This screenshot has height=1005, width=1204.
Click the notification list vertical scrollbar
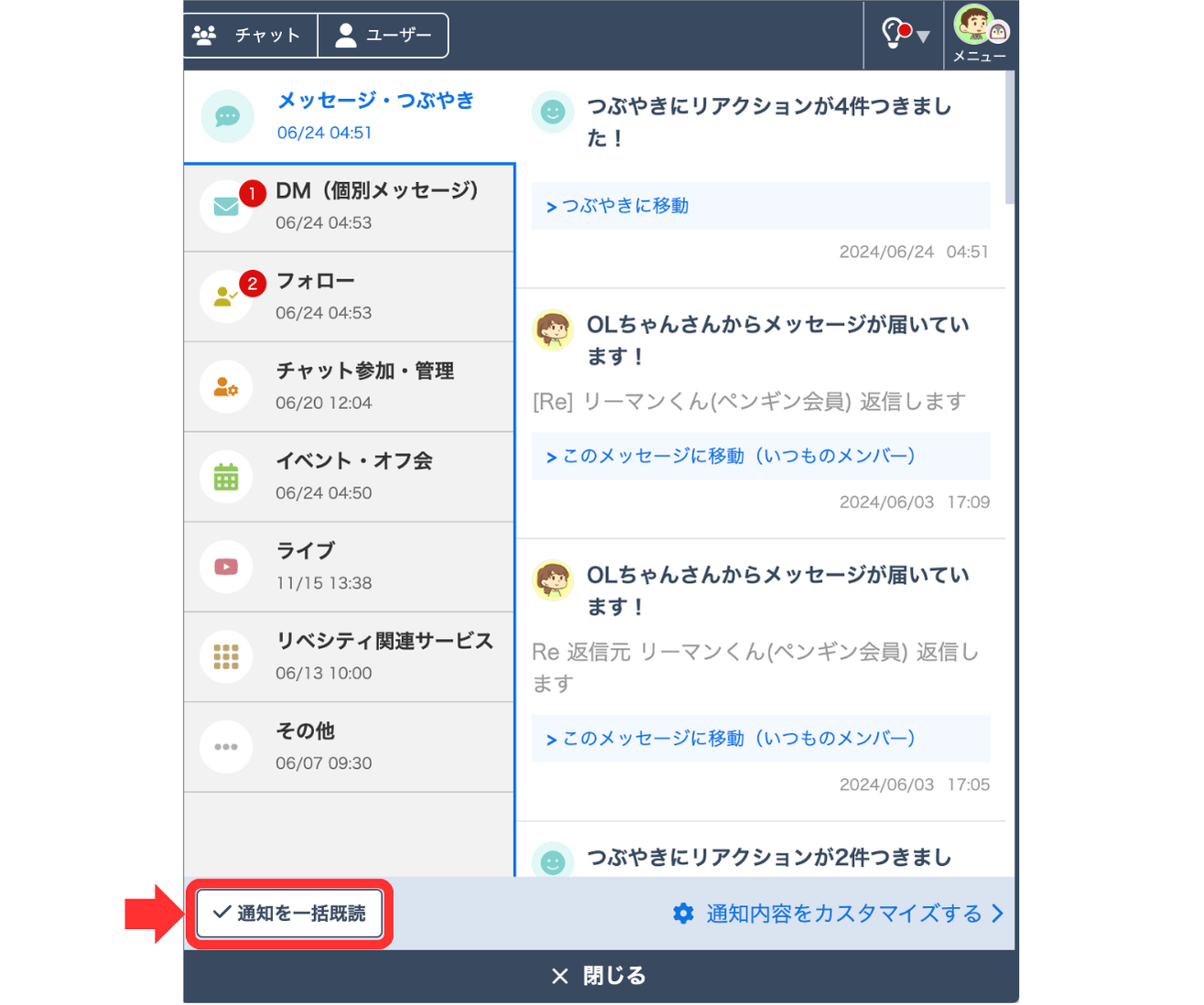tap(1010, 137)
